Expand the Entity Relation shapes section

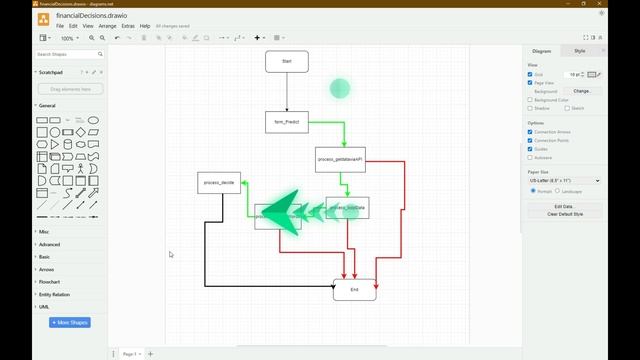[54, 294]
